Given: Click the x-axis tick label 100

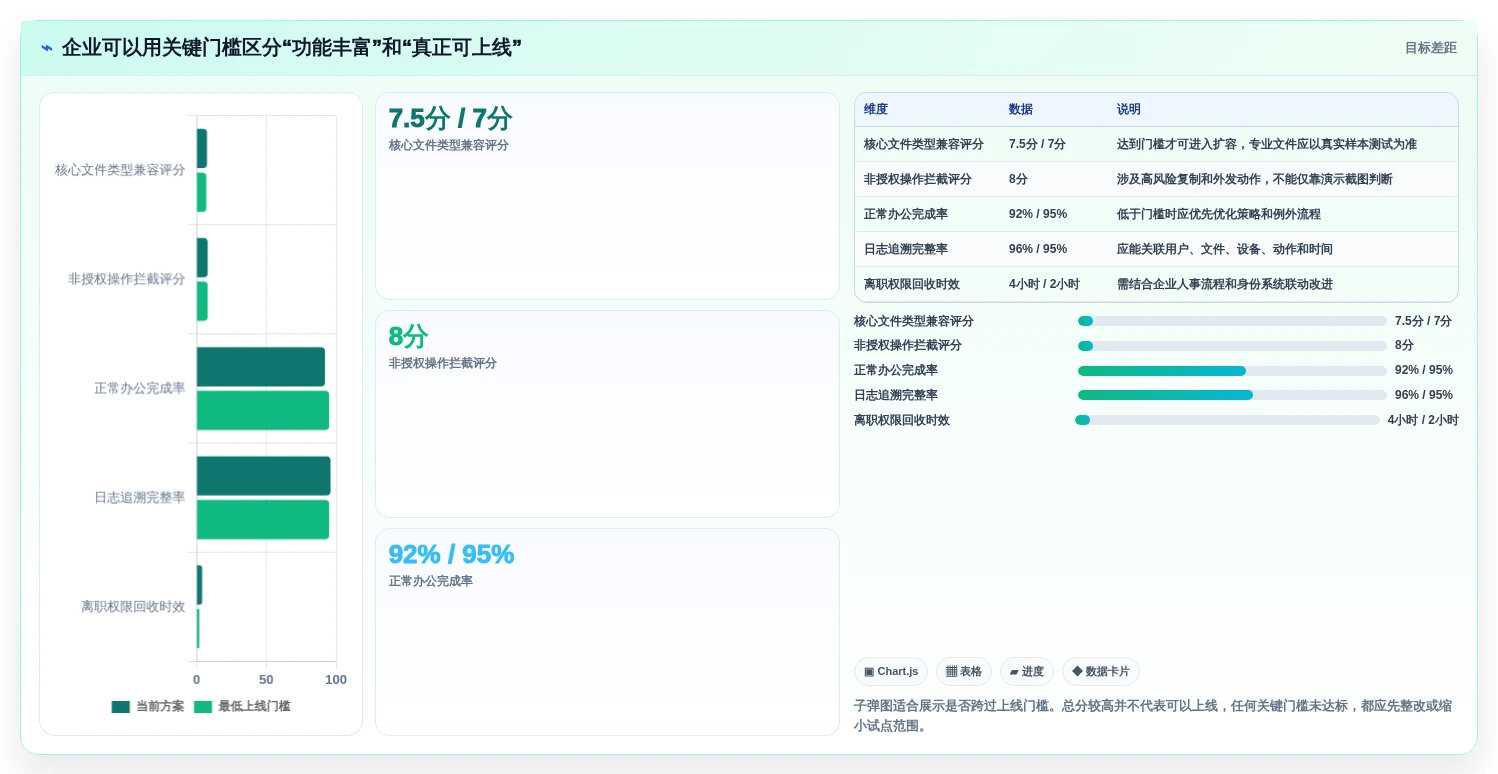Looking at the screenshot, I should tap(336, 680).
